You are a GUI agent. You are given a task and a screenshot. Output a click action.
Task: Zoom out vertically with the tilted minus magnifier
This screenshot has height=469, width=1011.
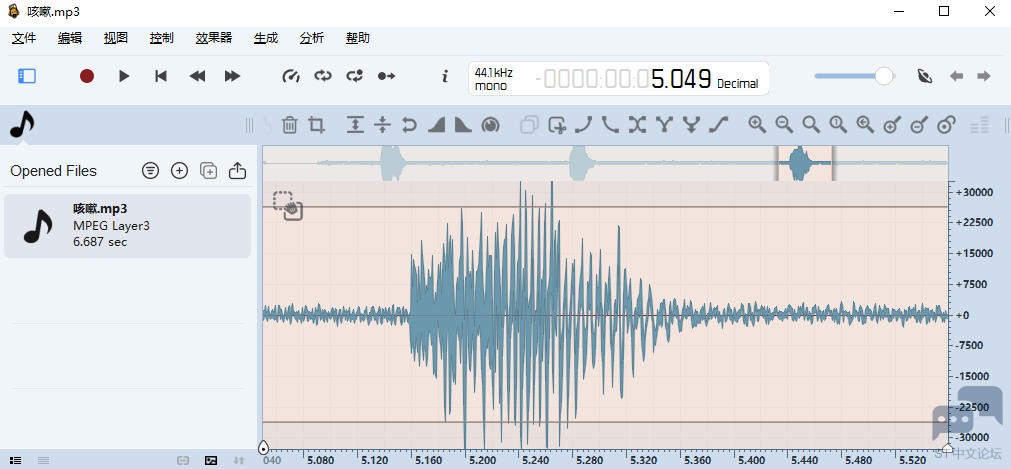(x=919, y=125)
